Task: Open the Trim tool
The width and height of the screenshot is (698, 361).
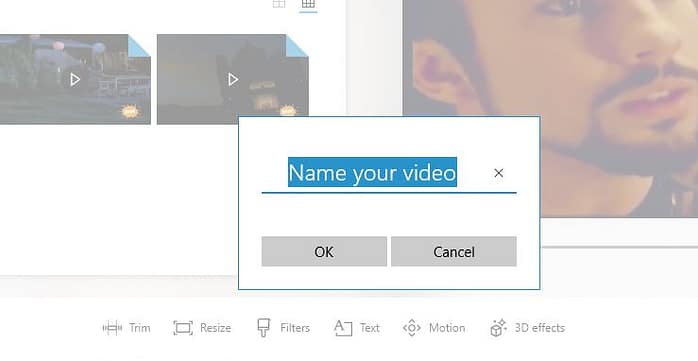Action: tap(126, 328)
